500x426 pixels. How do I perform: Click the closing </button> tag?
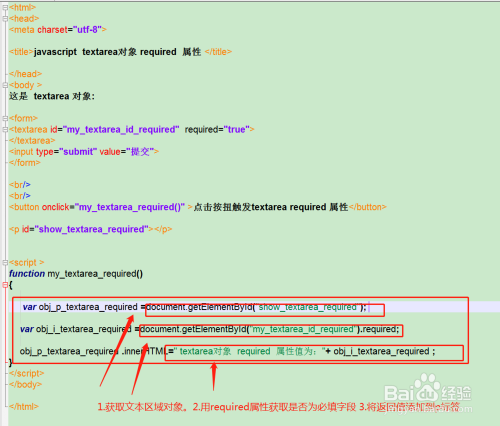point(368,207)
